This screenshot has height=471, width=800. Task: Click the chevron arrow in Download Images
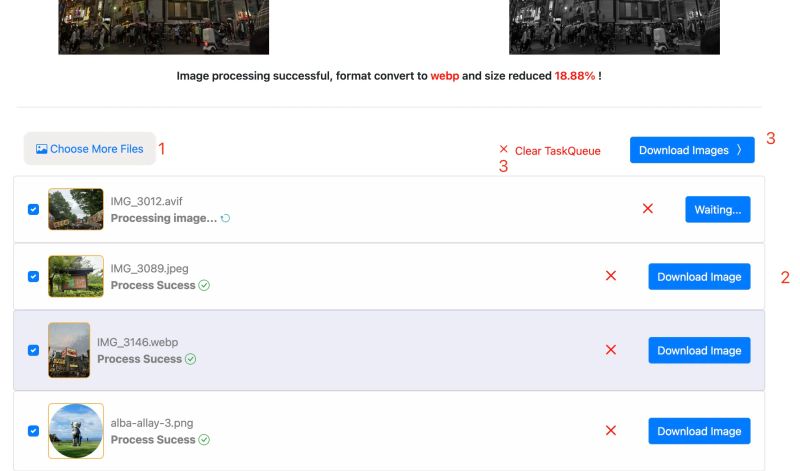(x=739, y=150)
